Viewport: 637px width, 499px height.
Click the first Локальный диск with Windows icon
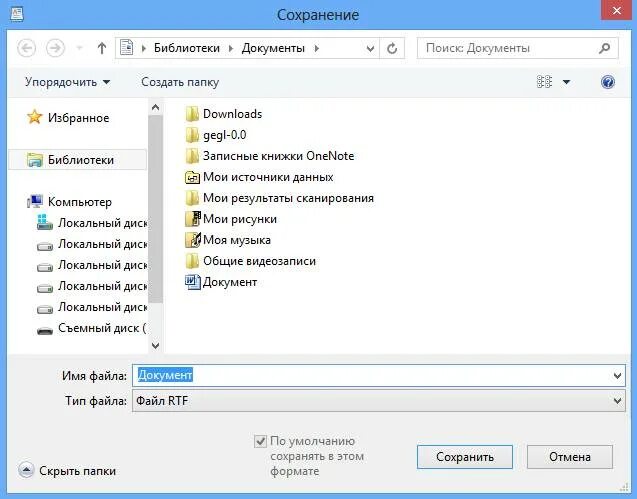pos(92,223)
